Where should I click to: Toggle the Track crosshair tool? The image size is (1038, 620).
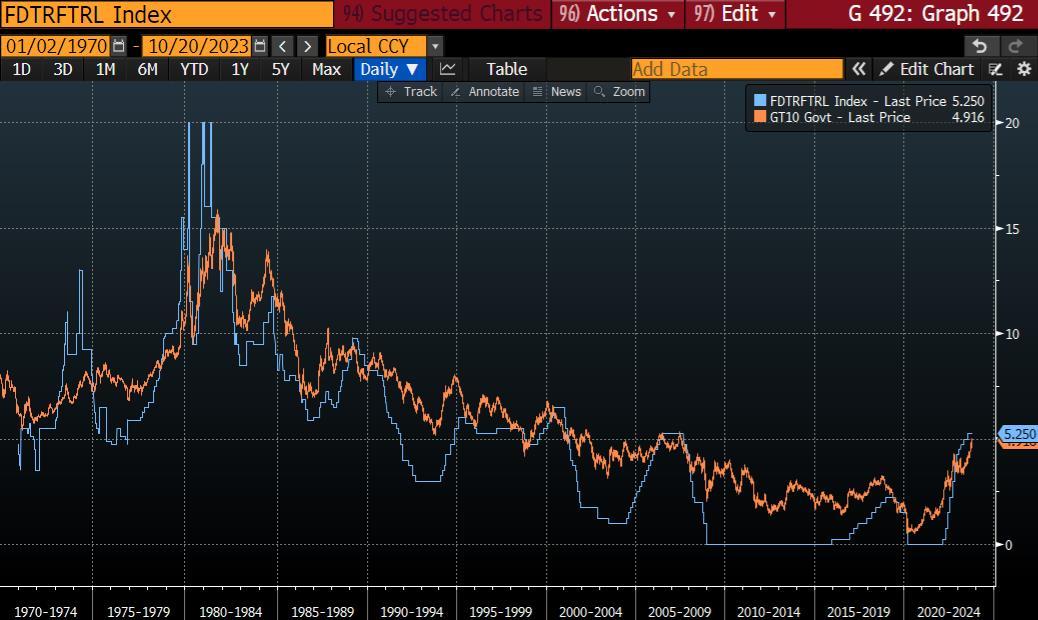[x=411, y=91]
